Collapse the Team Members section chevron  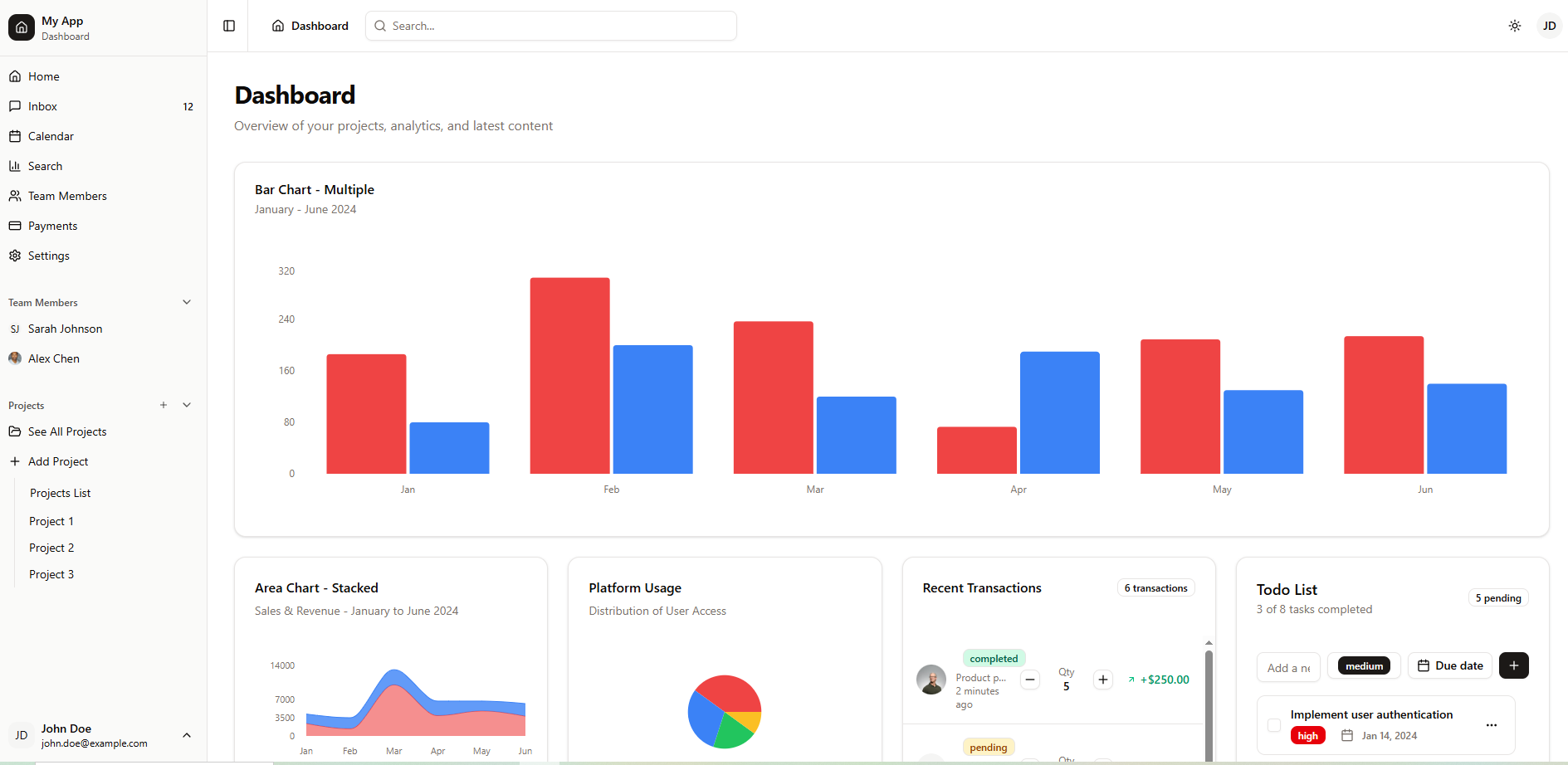(187, 302)
